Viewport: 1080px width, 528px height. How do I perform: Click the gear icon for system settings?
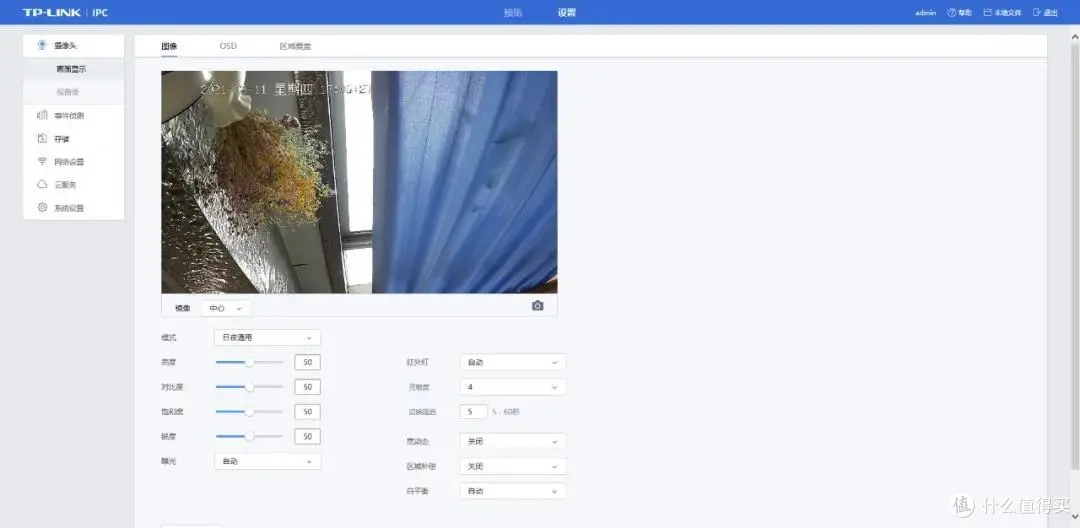click(x=42, y=207)
